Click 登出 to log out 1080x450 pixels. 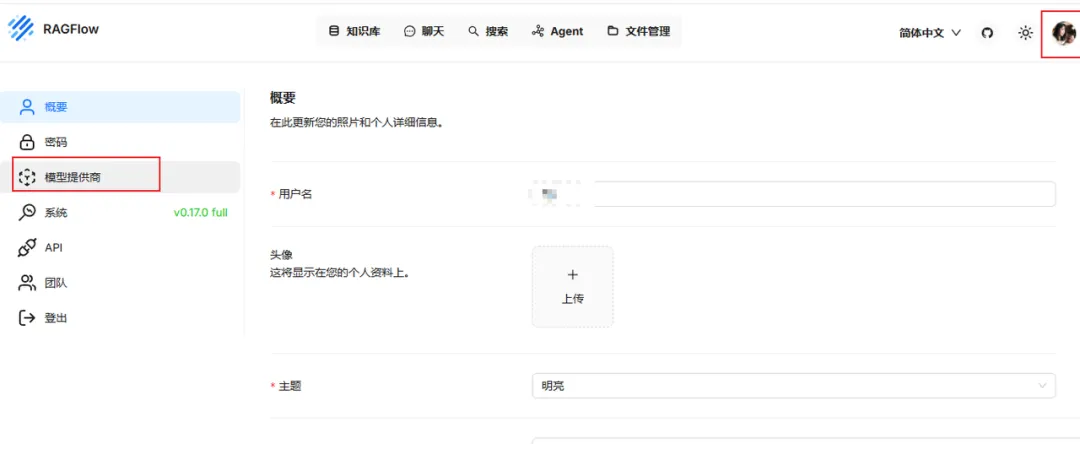point(120,318)
